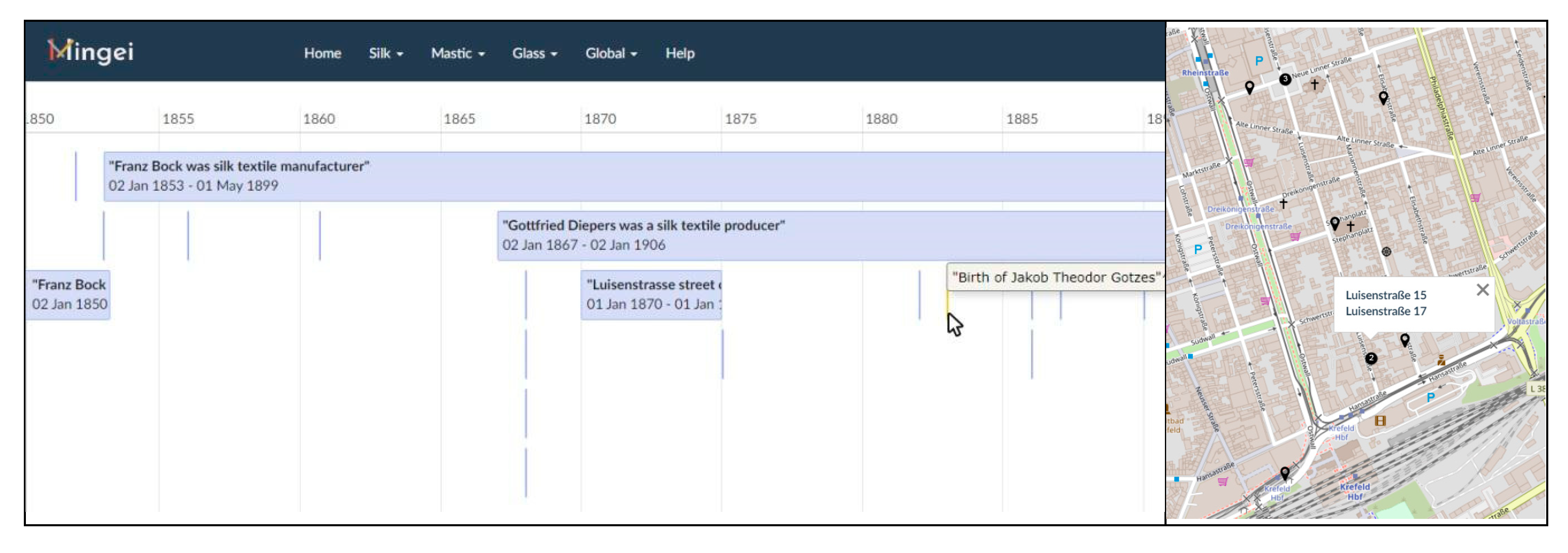Click the Mingei logo
This screenshot has height=553, width=1568.
91,52
